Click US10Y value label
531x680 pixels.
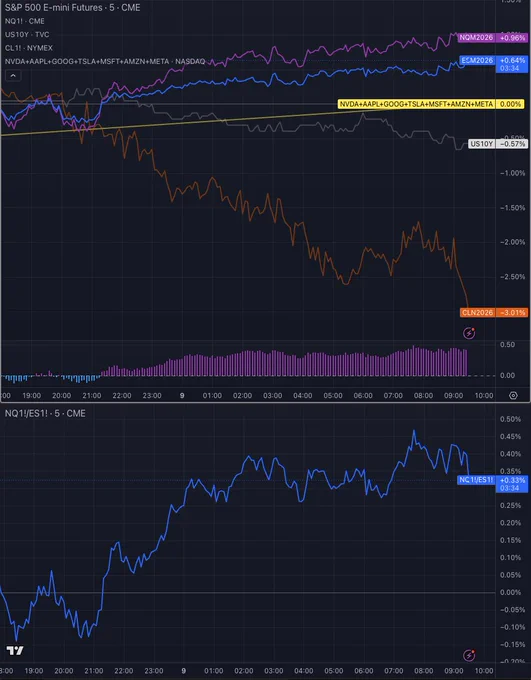[482, 144]
